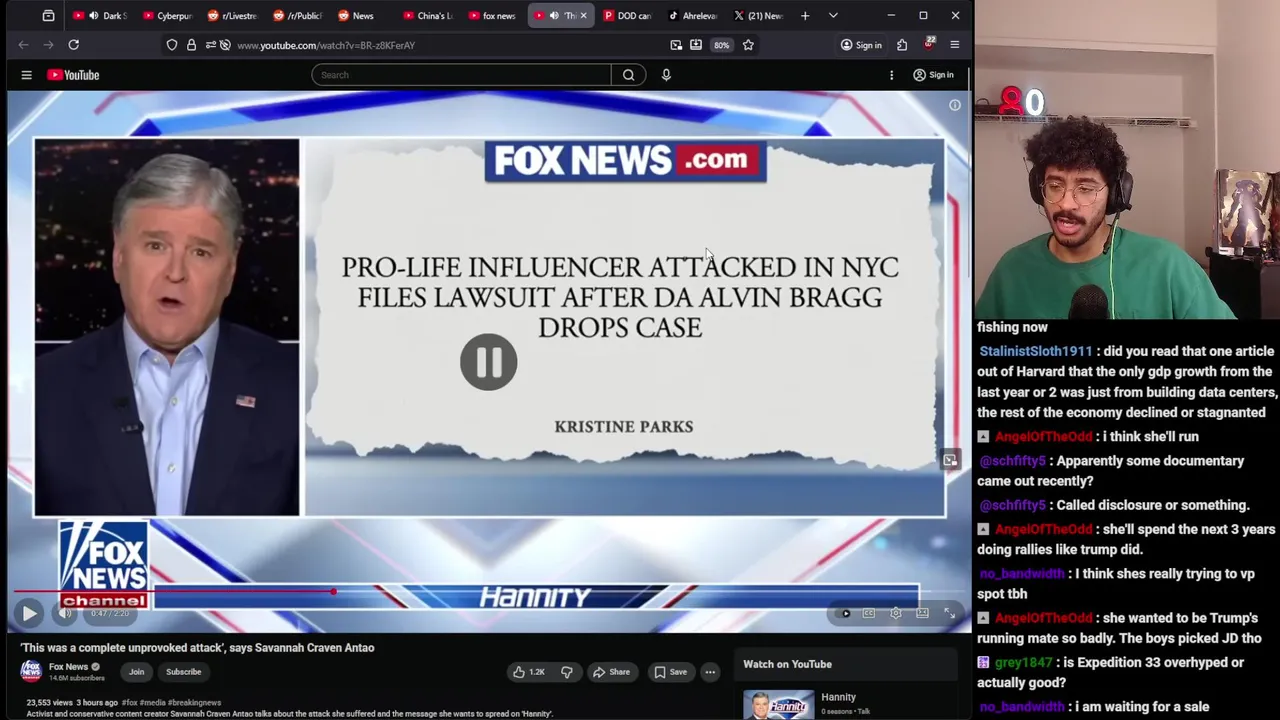Click browser account Sign in button

[861, 45]
